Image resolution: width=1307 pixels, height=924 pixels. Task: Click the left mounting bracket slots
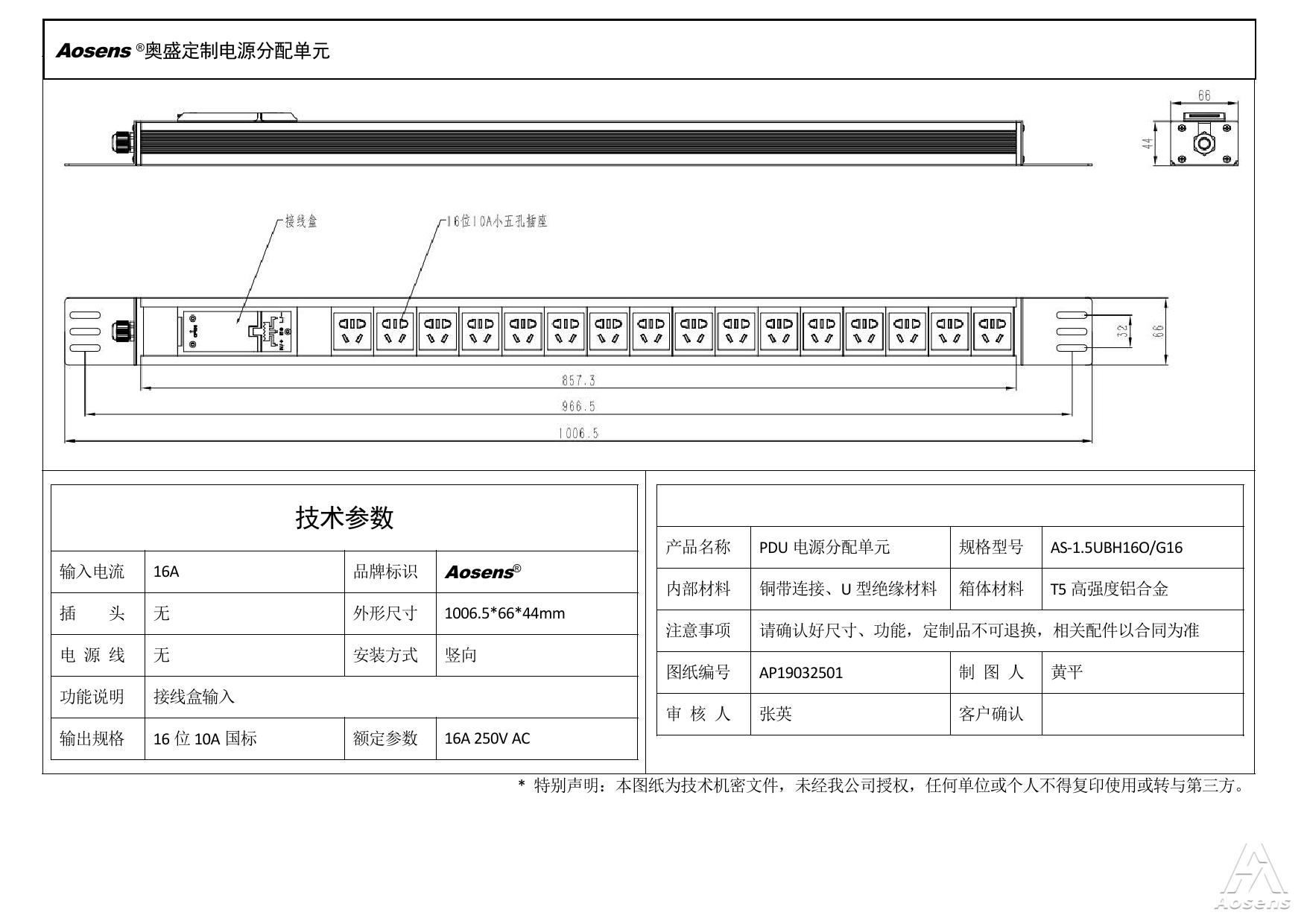click(x=85, y=332)
